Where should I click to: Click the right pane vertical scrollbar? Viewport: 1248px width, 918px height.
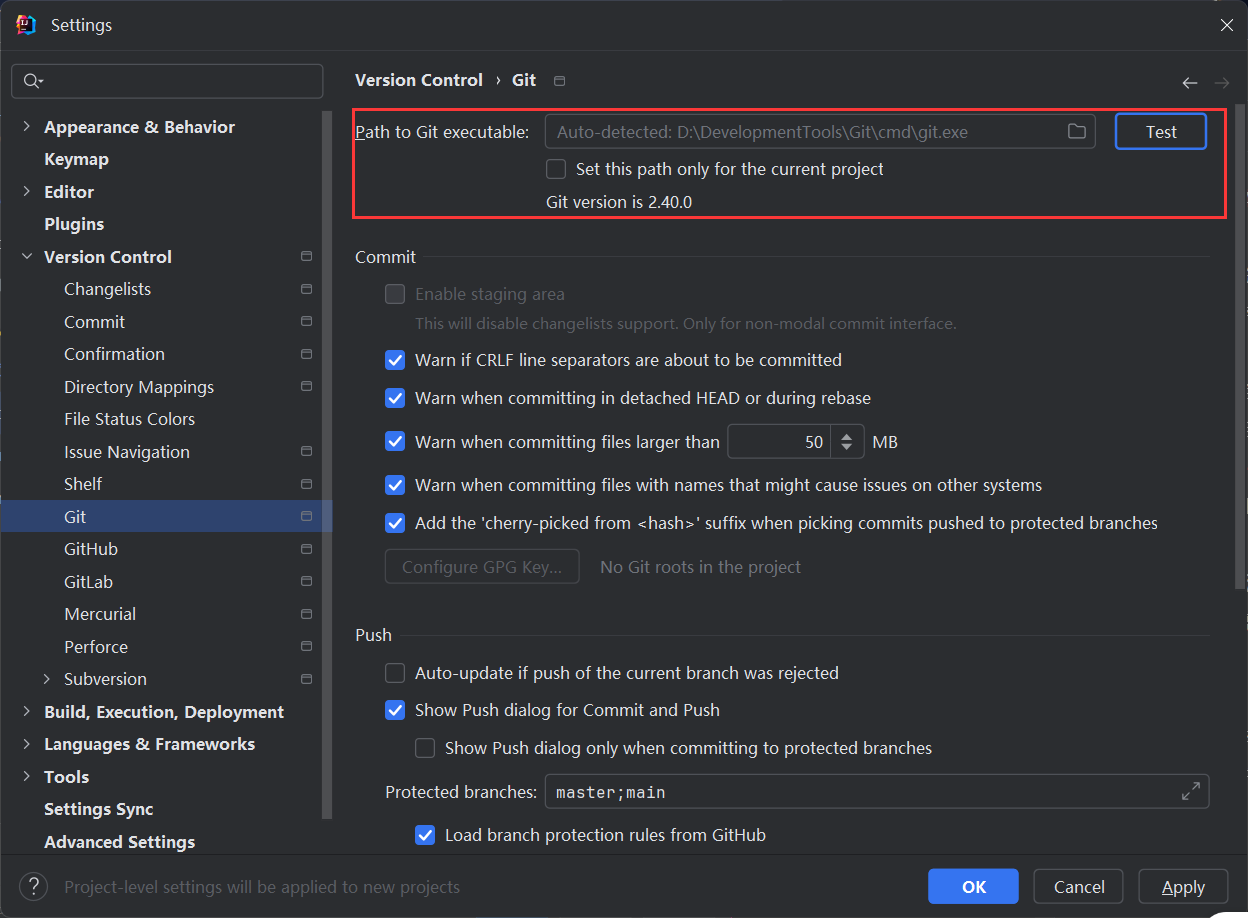pyautogui.click(x=1240, y=345)
